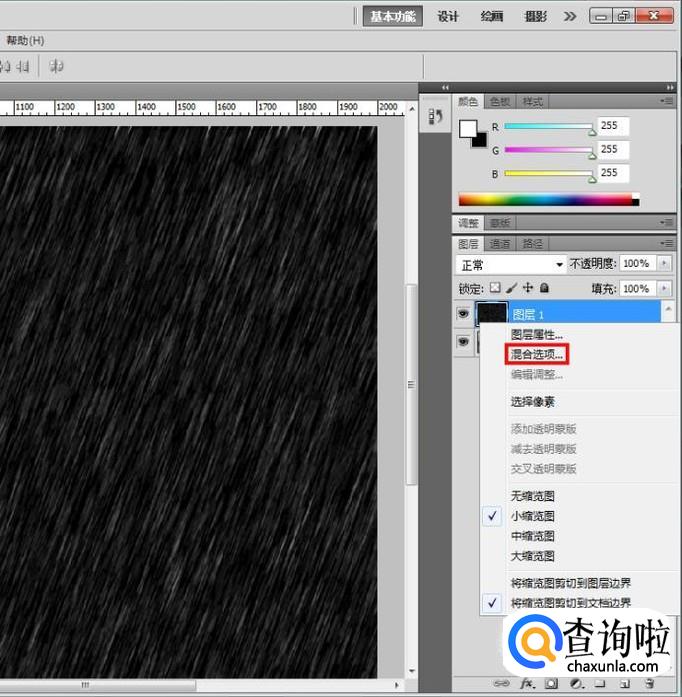Choose 混合选项 from the context menu
The height and width of the screenshot is (697, 682).
click(x=538, y=354)
